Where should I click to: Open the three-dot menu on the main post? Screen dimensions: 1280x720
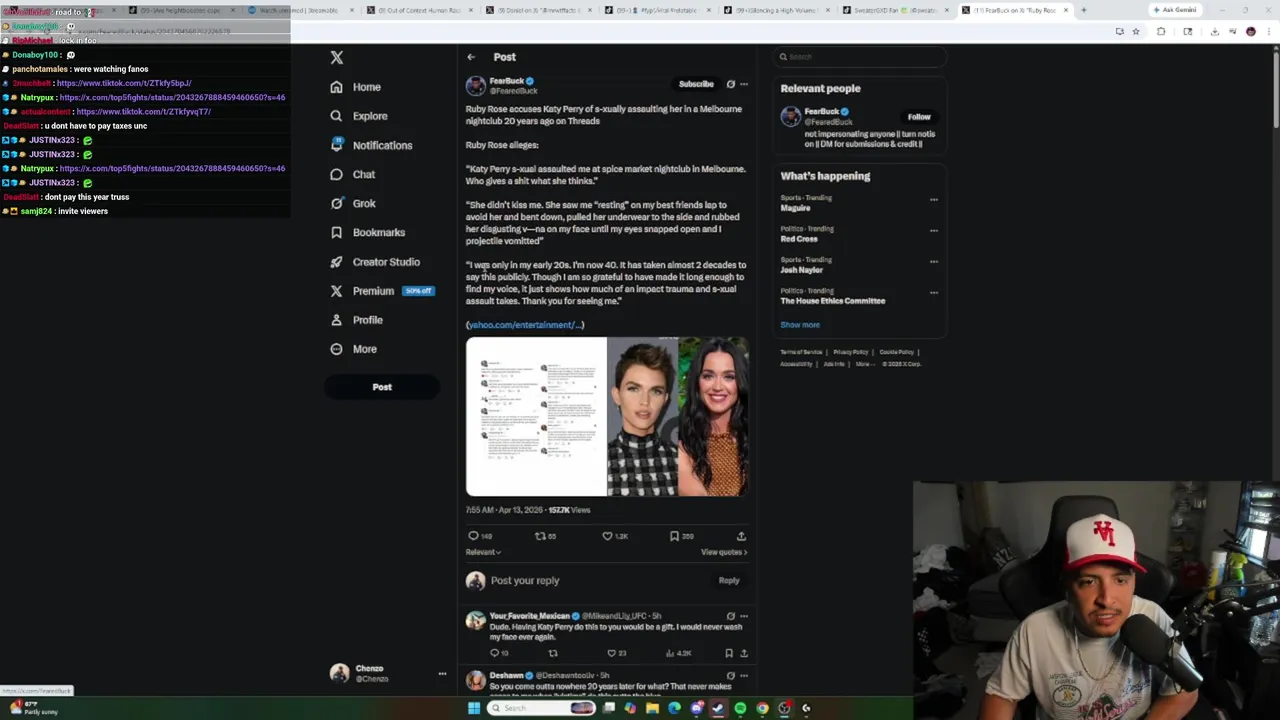tap(743, 84)
